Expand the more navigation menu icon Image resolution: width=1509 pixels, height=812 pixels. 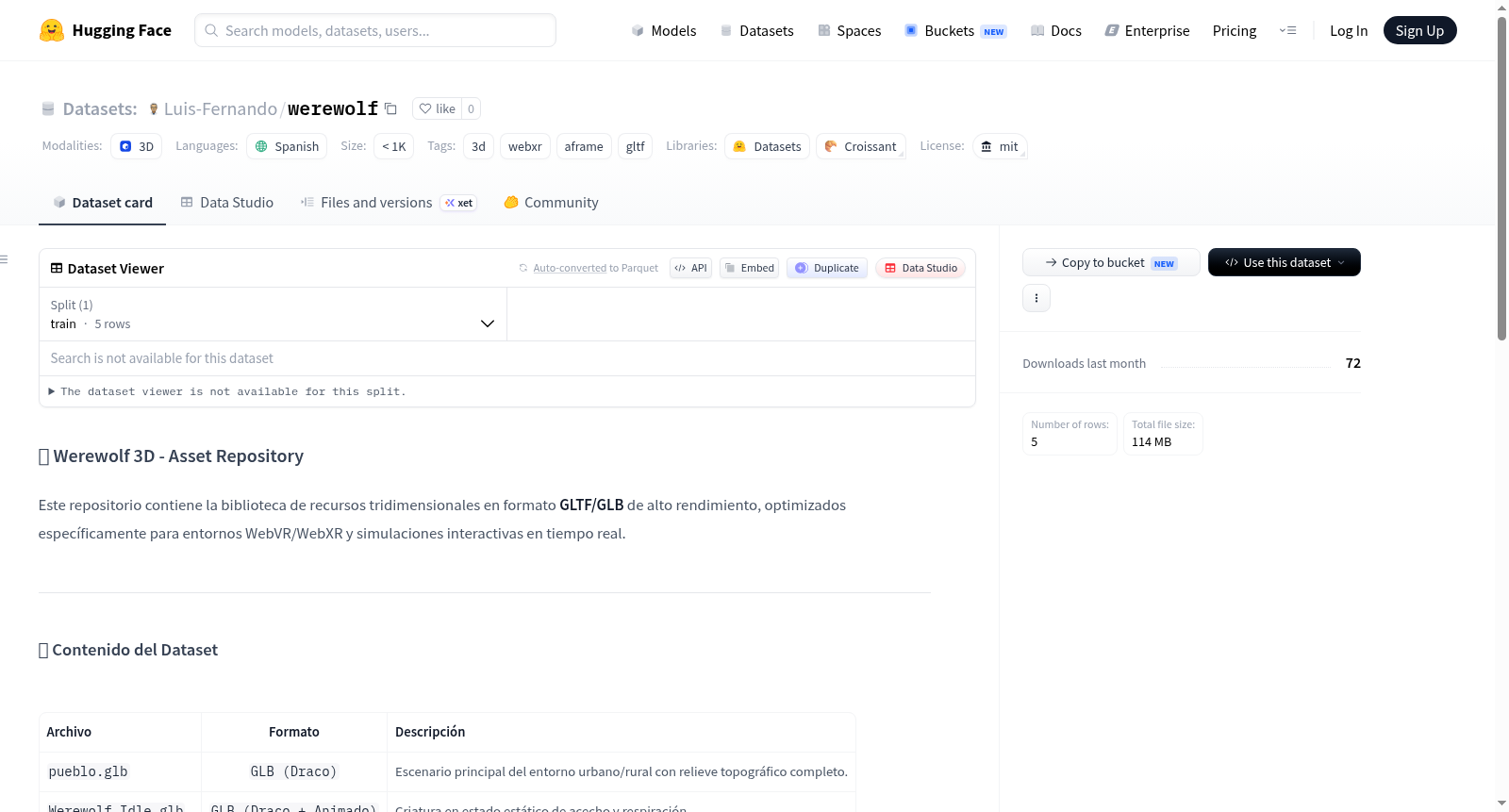click(x=1287, y=31)
